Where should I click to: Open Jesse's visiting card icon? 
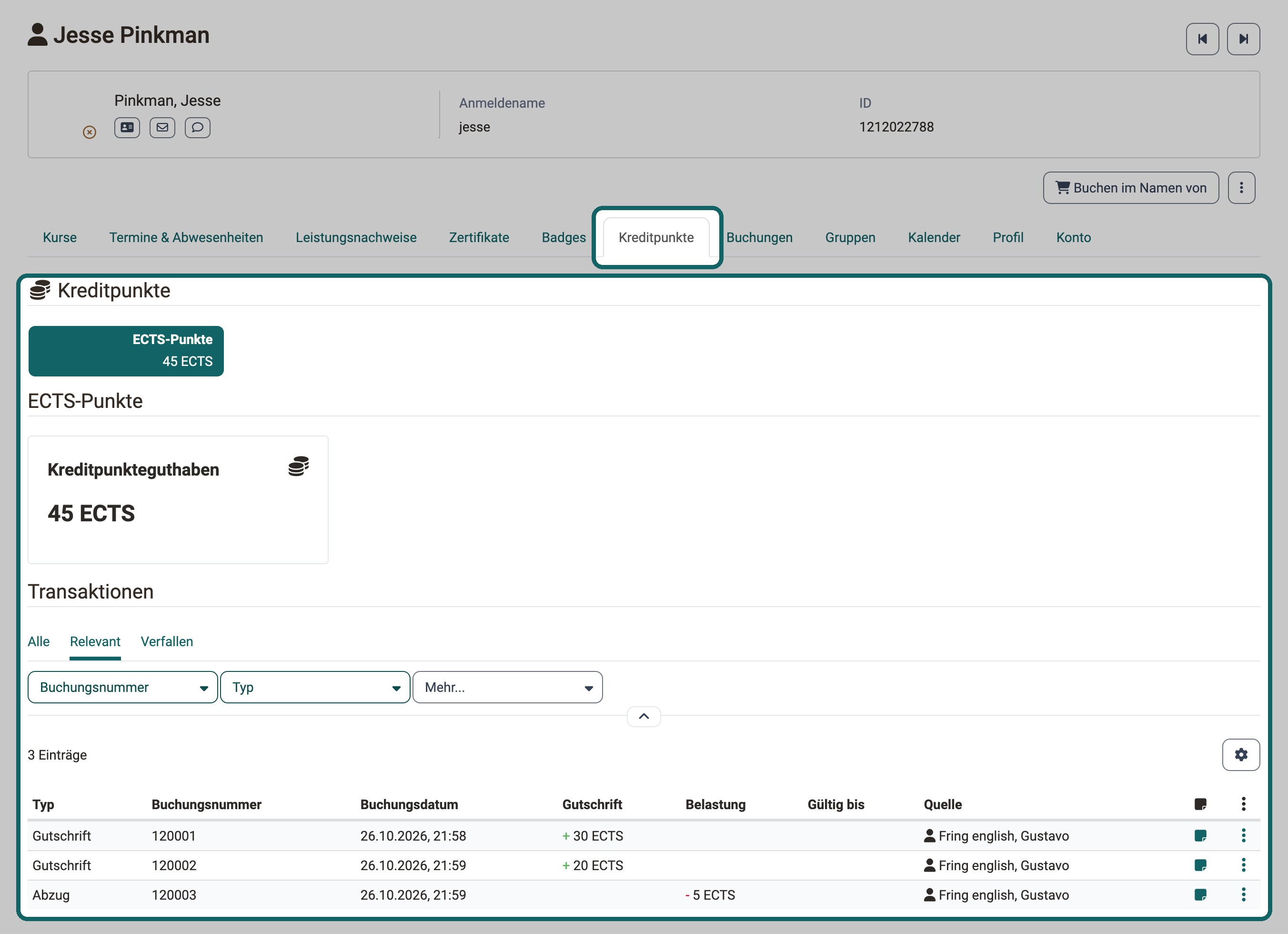pos(127,127)
